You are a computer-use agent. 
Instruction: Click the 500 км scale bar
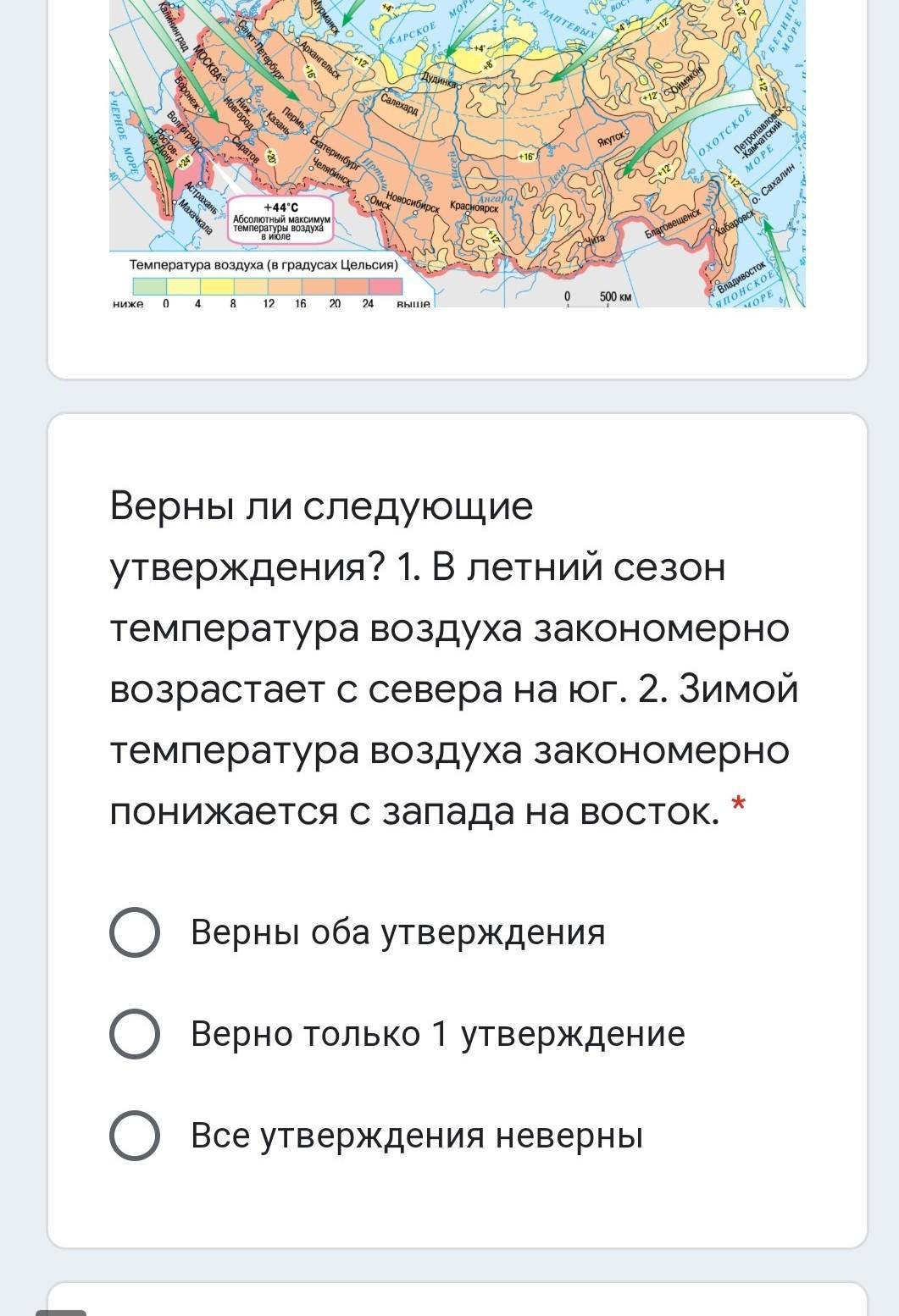click(x=599, y=297)
